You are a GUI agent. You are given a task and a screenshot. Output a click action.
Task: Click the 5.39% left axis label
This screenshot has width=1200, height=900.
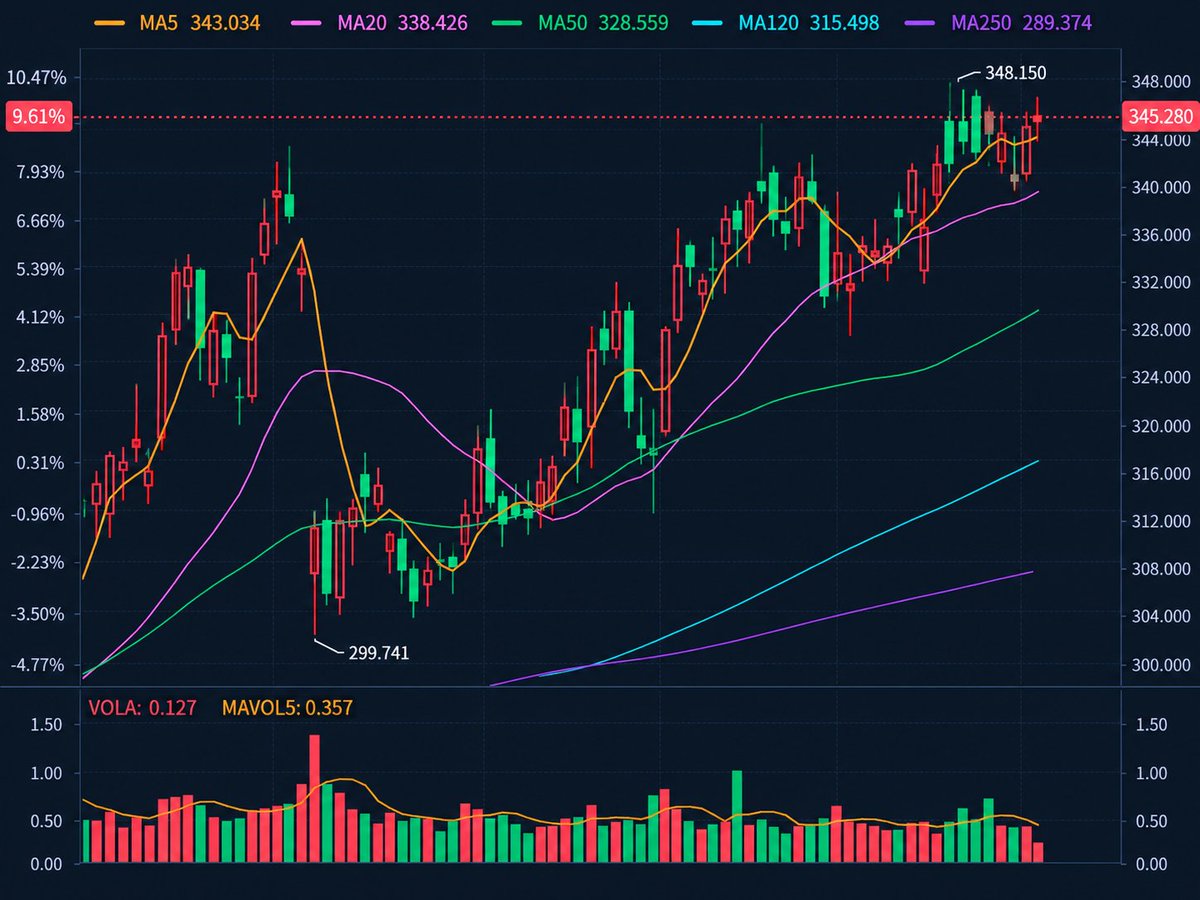pyautogui.click(x=41, y=269)
